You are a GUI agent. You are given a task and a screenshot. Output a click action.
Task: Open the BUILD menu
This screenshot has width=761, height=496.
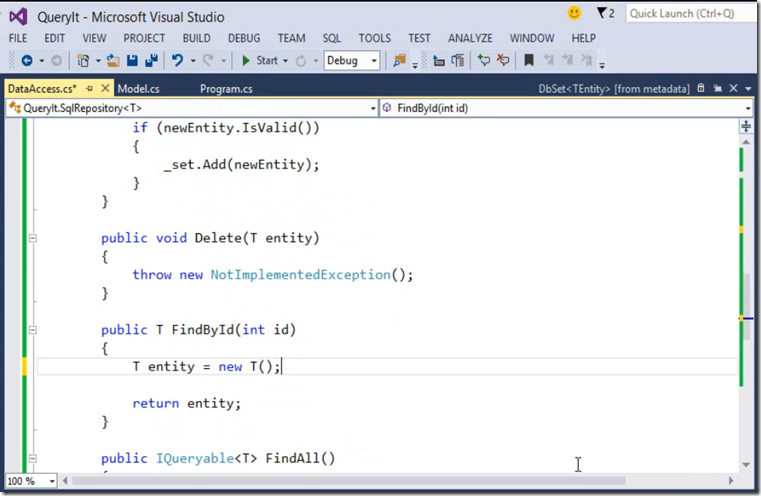[x=197, y=38]
